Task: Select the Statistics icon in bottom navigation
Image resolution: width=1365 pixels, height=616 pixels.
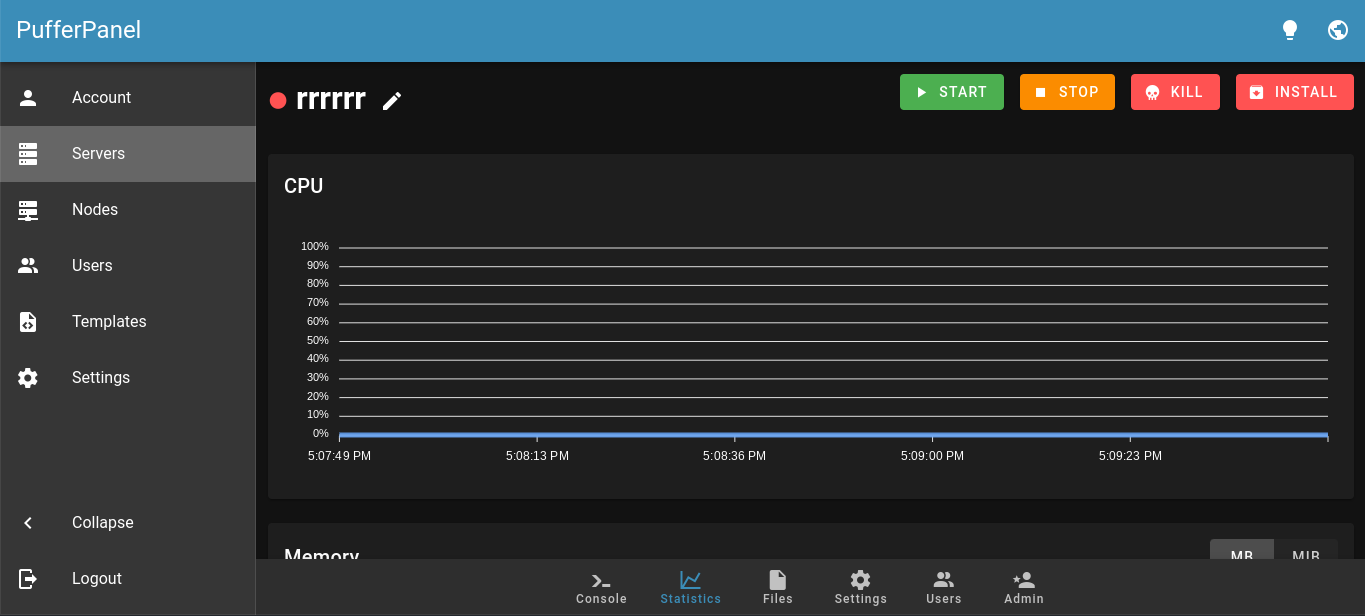Action: (x=690, y=588)
